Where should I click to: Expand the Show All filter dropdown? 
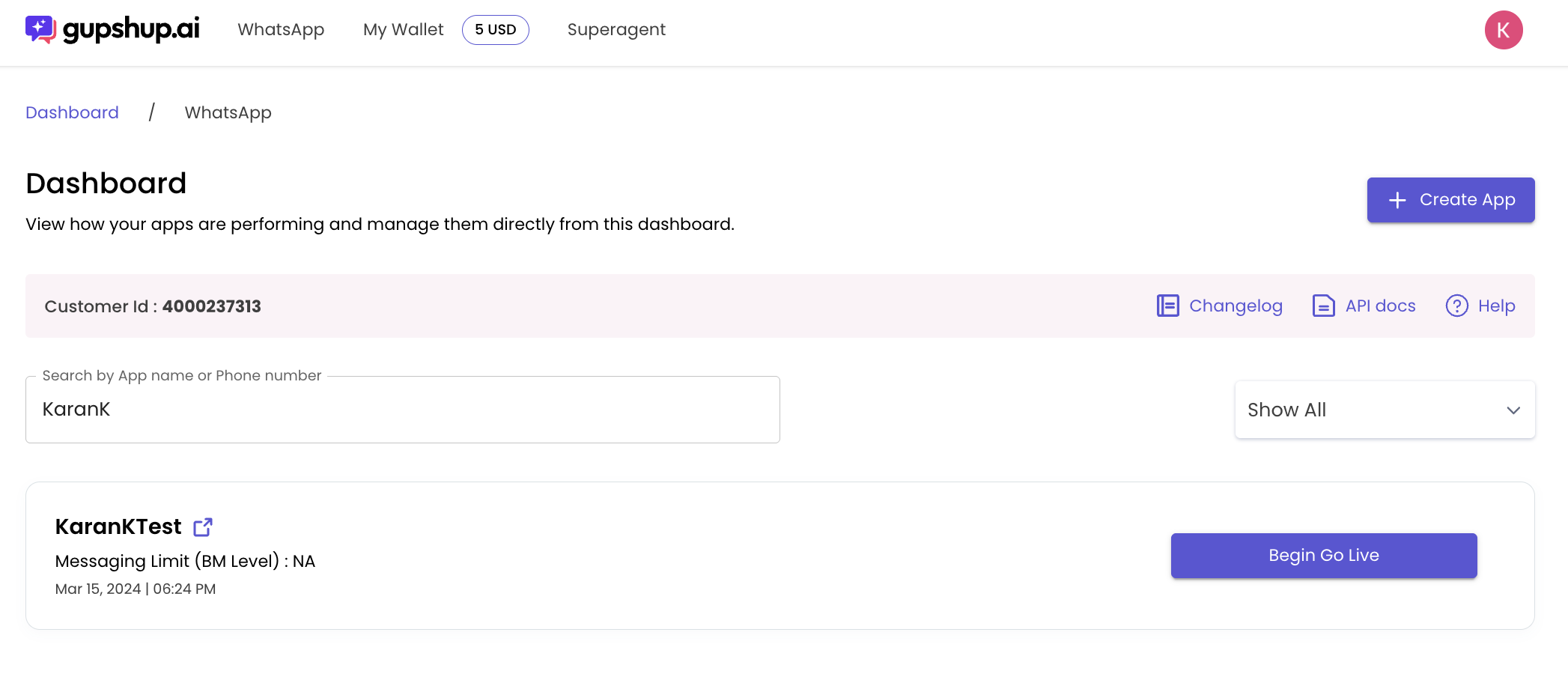pos(1385,410)
